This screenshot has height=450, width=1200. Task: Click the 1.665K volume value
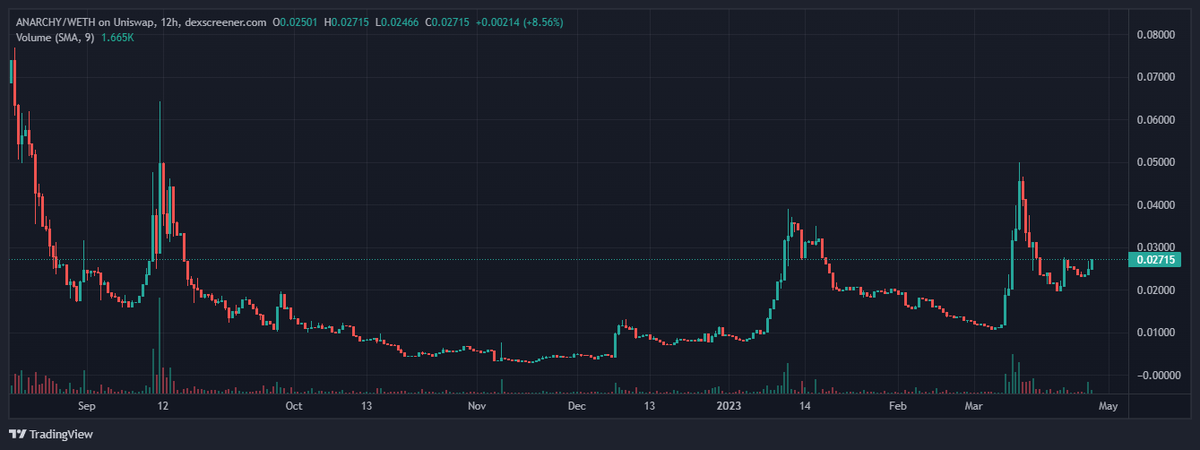118,37
